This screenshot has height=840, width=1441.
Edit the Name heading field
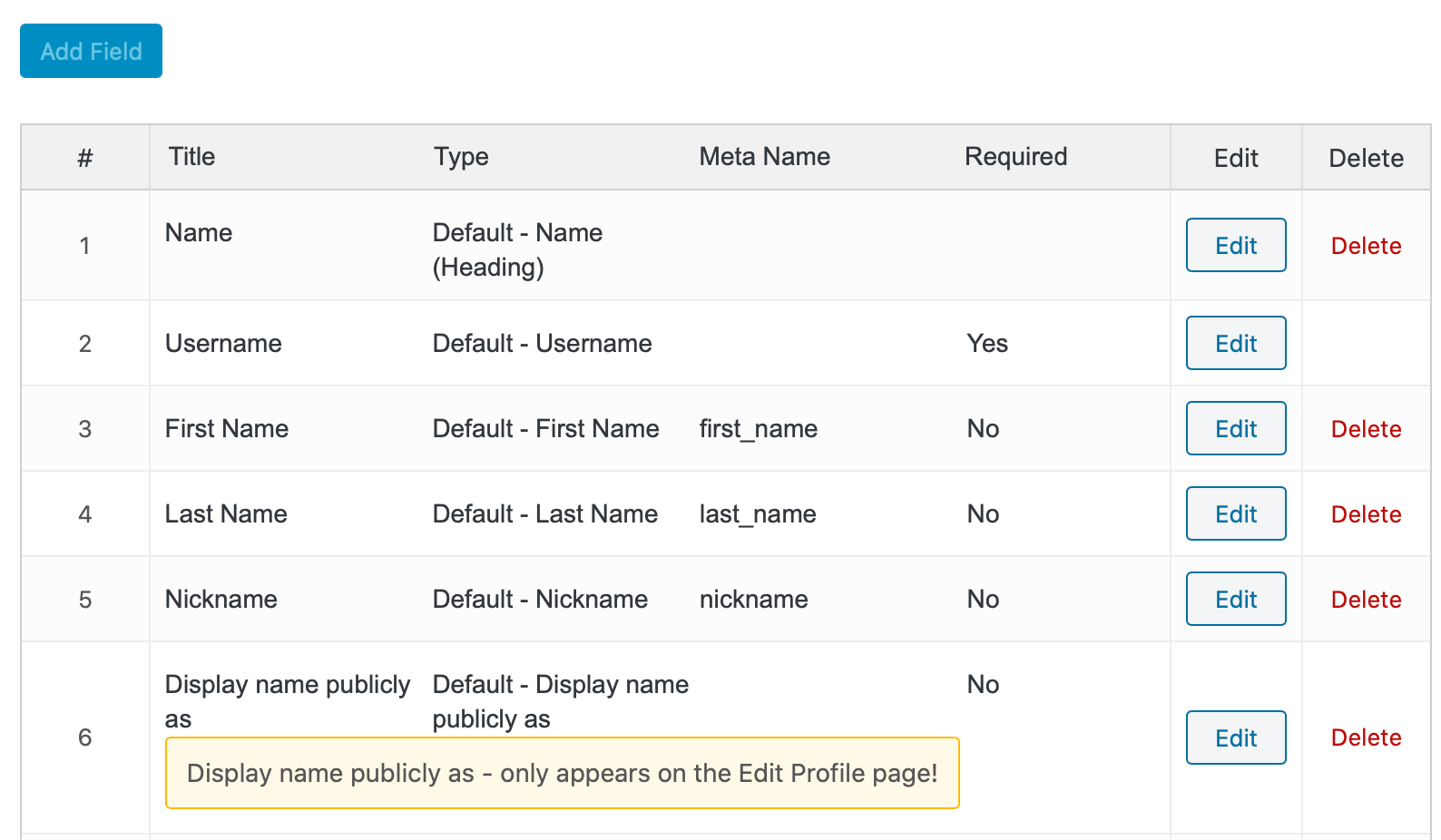click(1236, 245)
